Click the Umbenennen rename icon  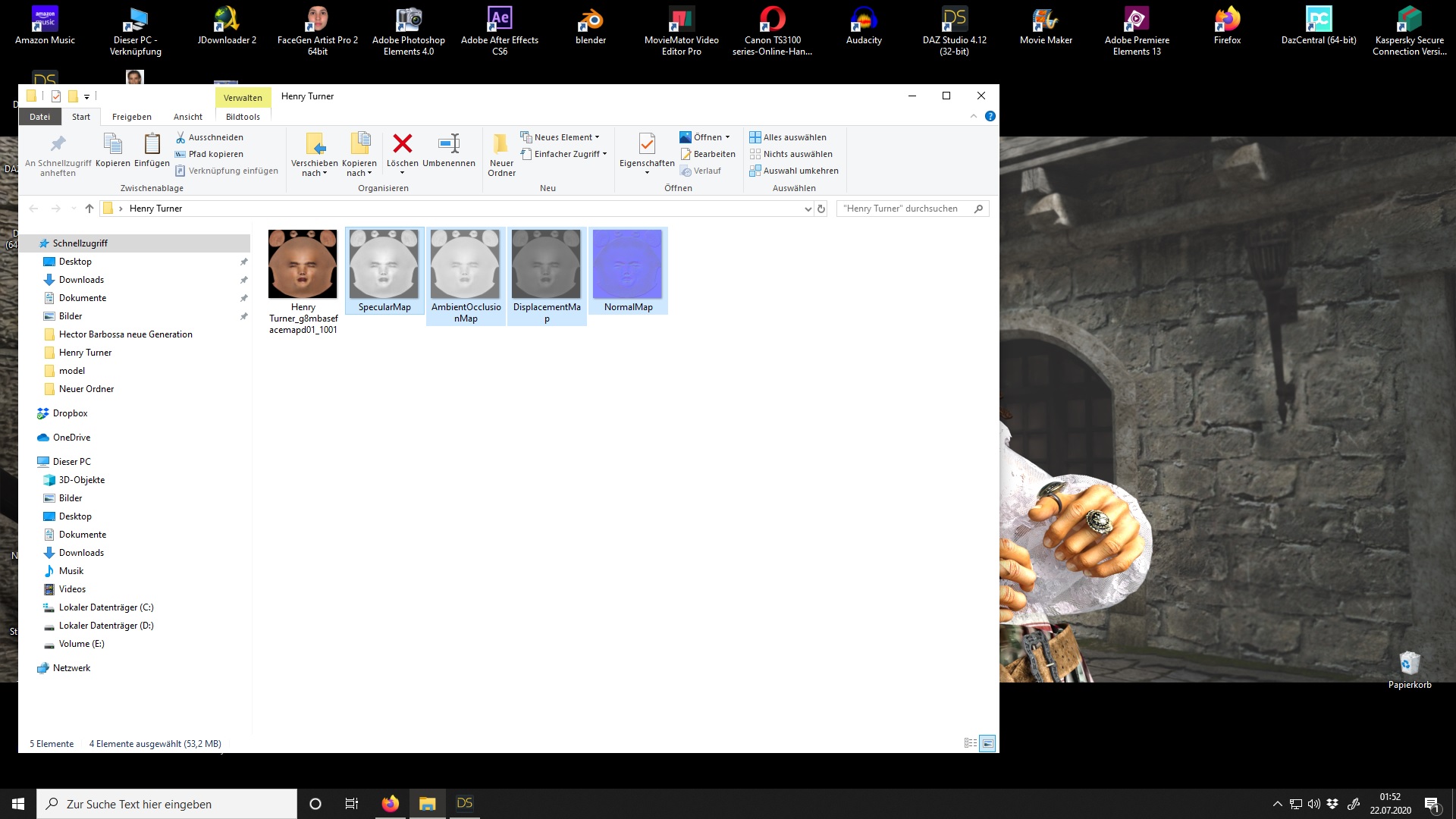point(449,143)
